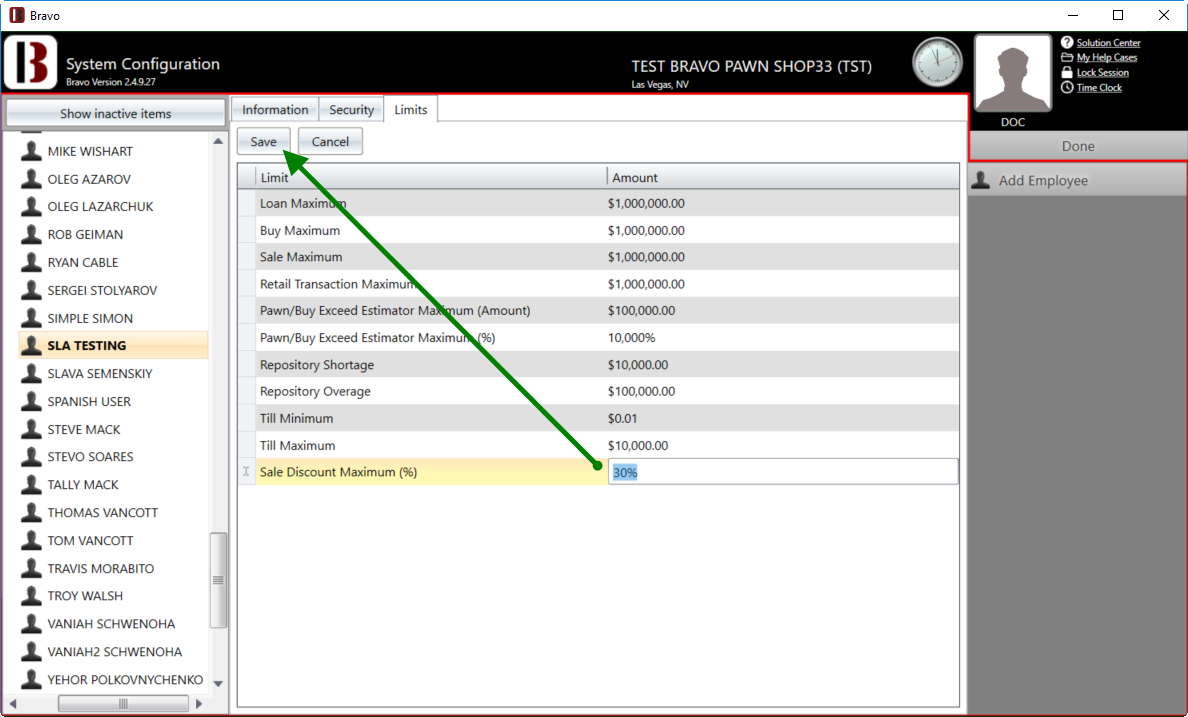Viewport: 1188px width, 717px height.
Task: Click person icon next to TOM VANCOTT
Action: [31, 540]
